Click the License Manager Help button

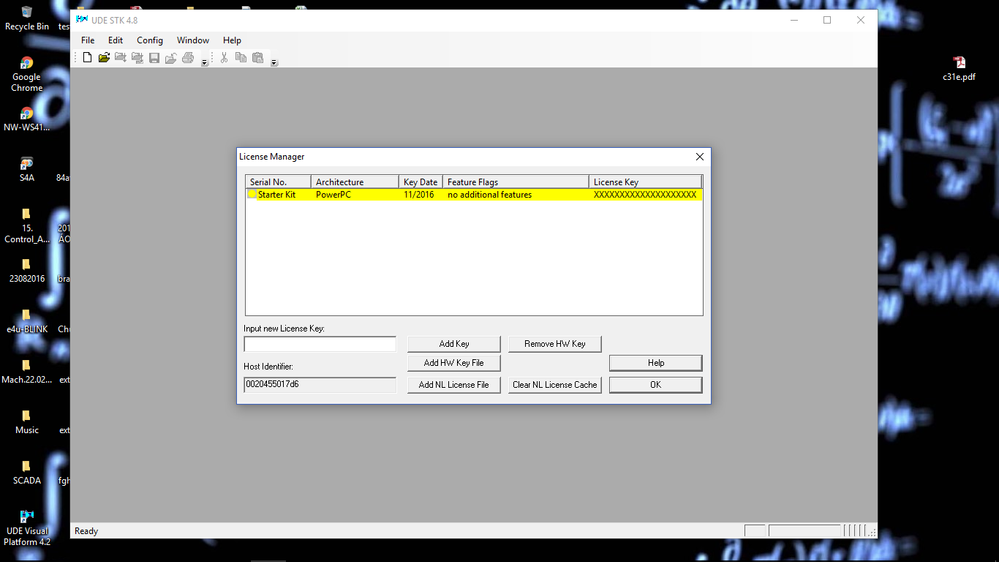coord(656,363)
